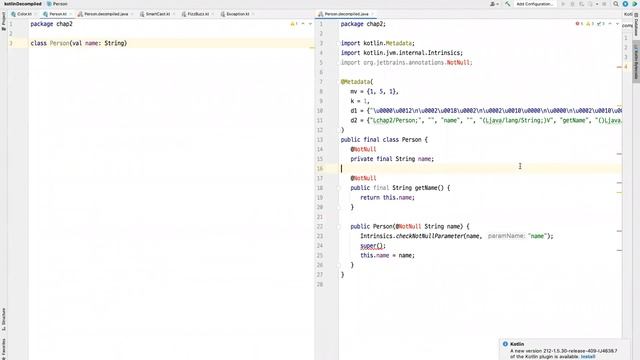Click the Intrinsics.checkNotNullParameter call

[x=456, y=236]
